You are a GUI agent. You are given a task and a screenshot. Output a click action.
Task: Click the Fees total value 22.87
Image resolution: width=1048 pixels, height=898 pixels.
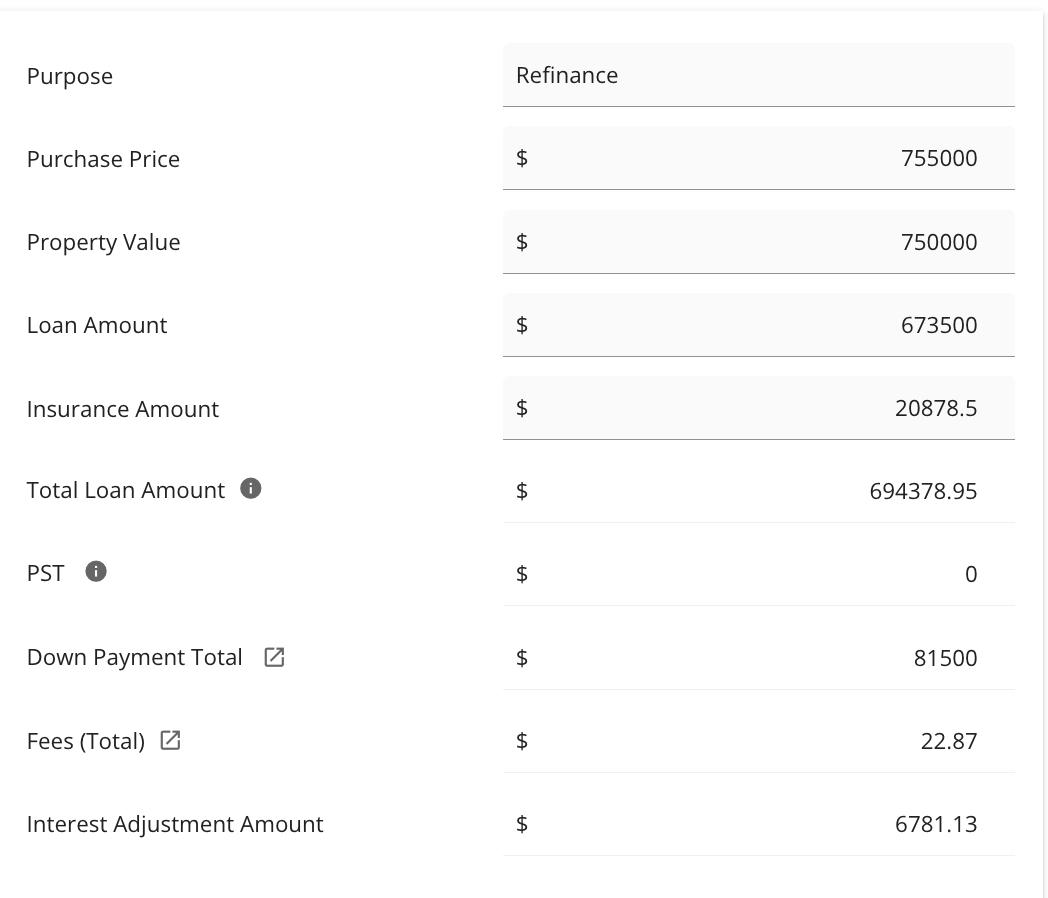coord(948,741)
